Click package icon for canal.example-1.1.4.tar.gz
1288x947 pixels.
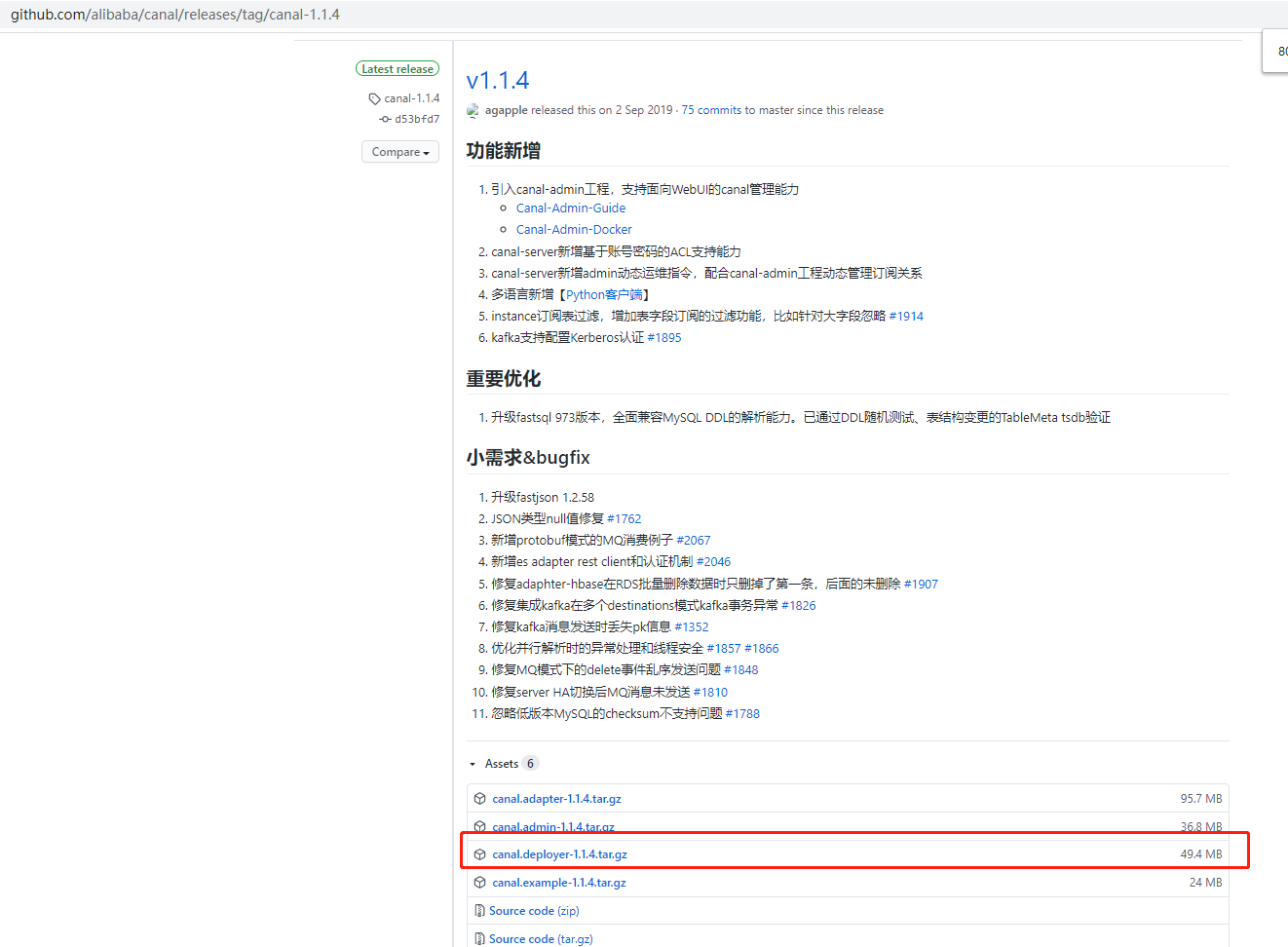point(479,883)
